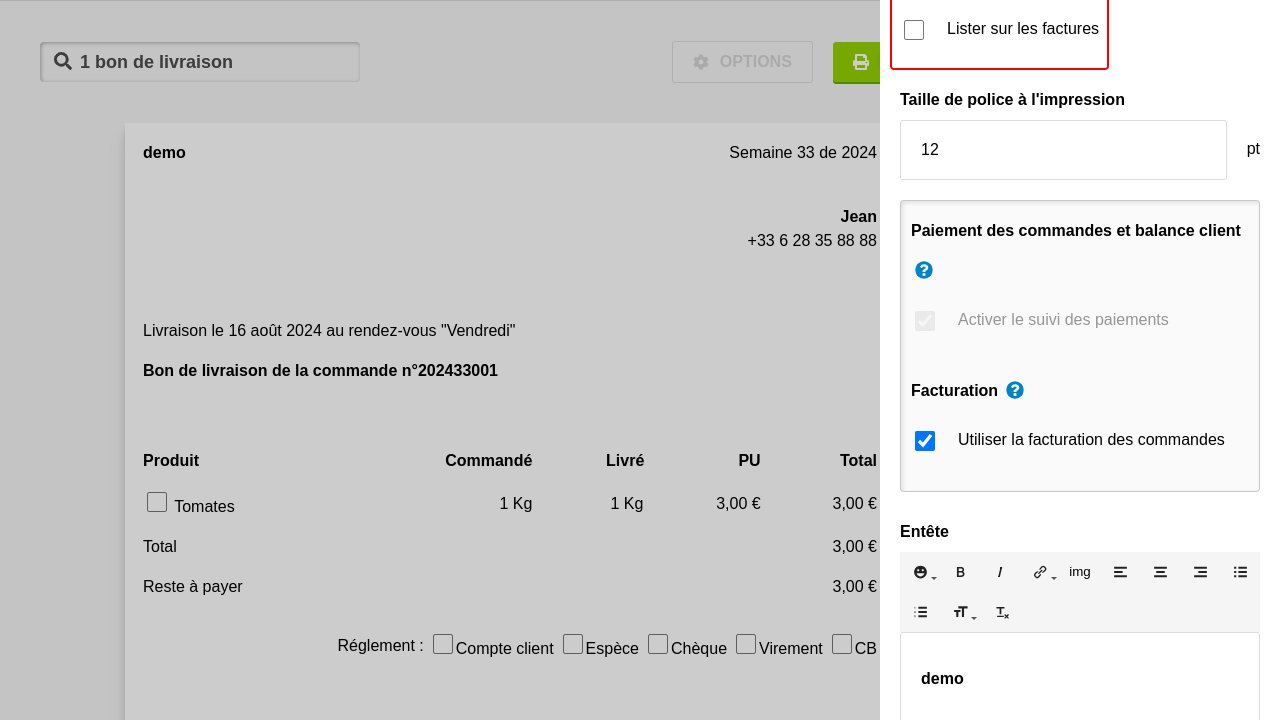Align header text to the left

[x=1120, y=572]
